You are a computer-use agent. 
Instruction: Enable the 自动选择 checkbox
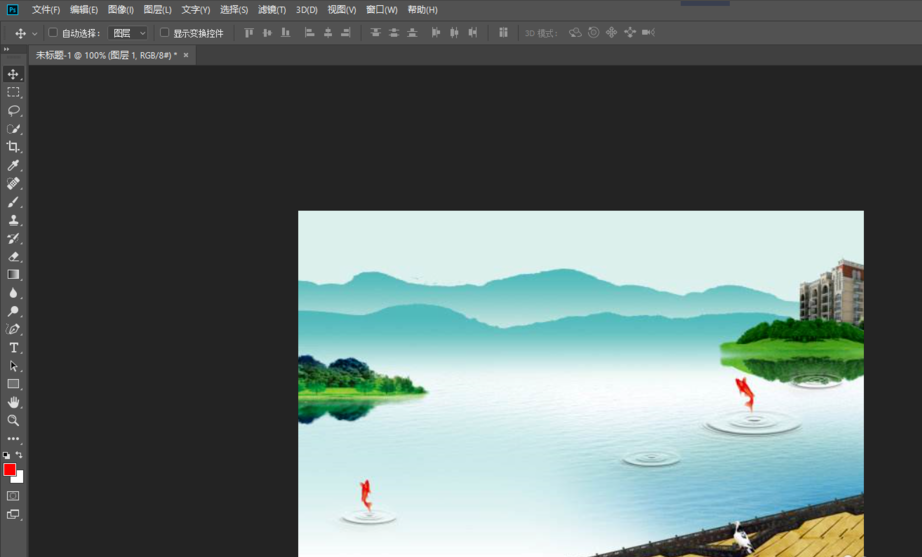pos(53,33)
